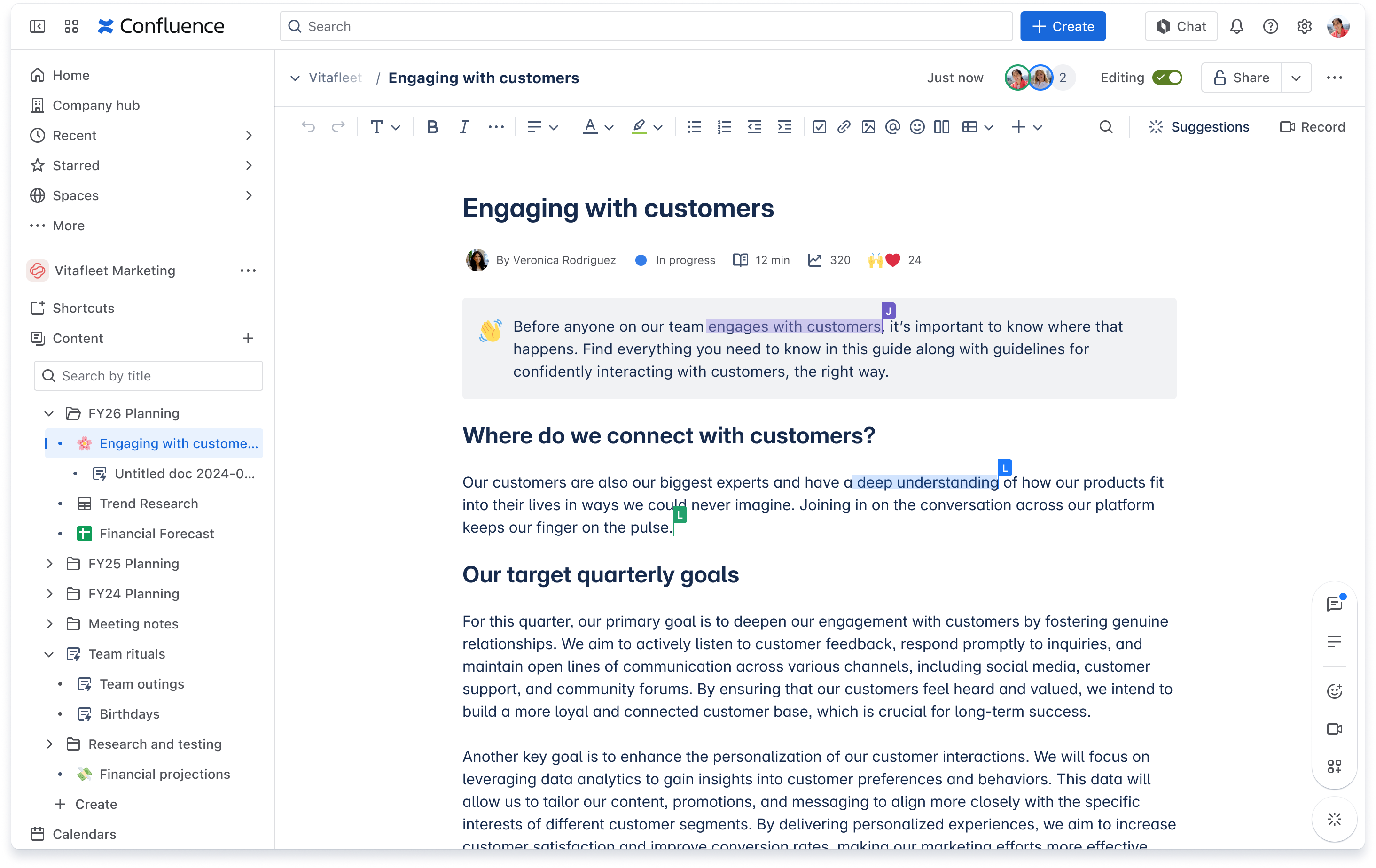Toggle Suggestions panel on
The width and height of the screenshot is (1376, 868).
coord(1200,127)
